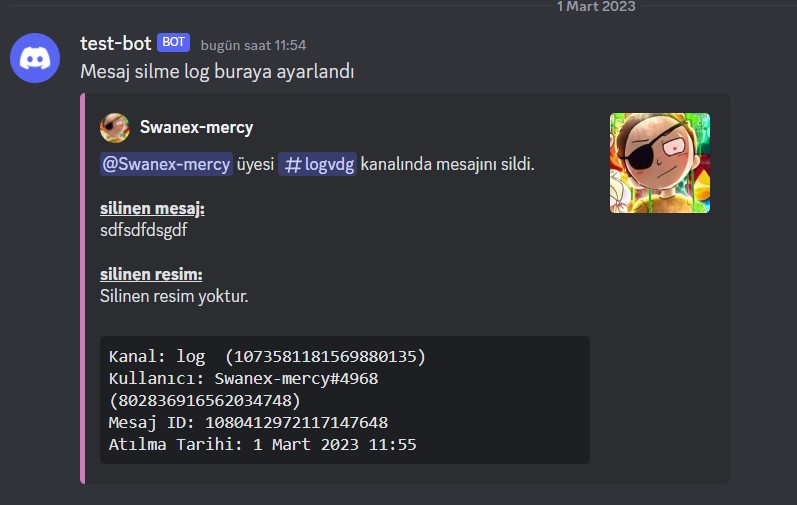The image size is (797, 505).
Task: Click the Kanal ID line in code block
Action: (x=267, y=357)
